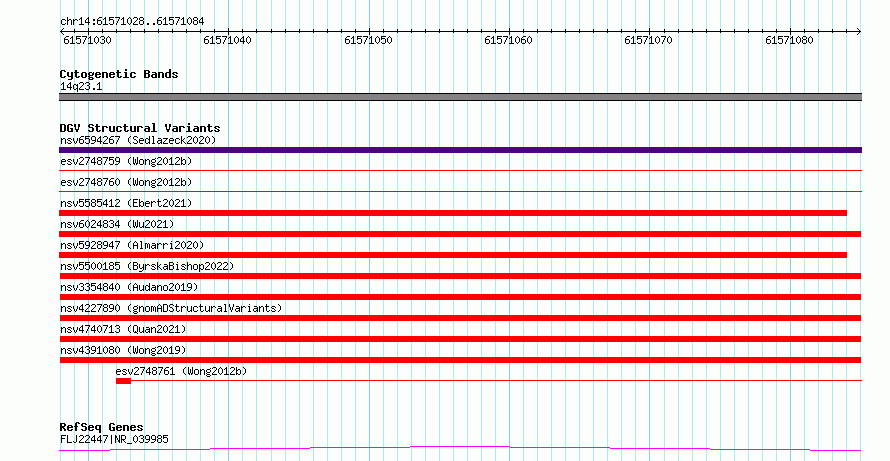Click ruler position 61571050
The height and width of the screenshot is (461, 890).
coord(368,40)
